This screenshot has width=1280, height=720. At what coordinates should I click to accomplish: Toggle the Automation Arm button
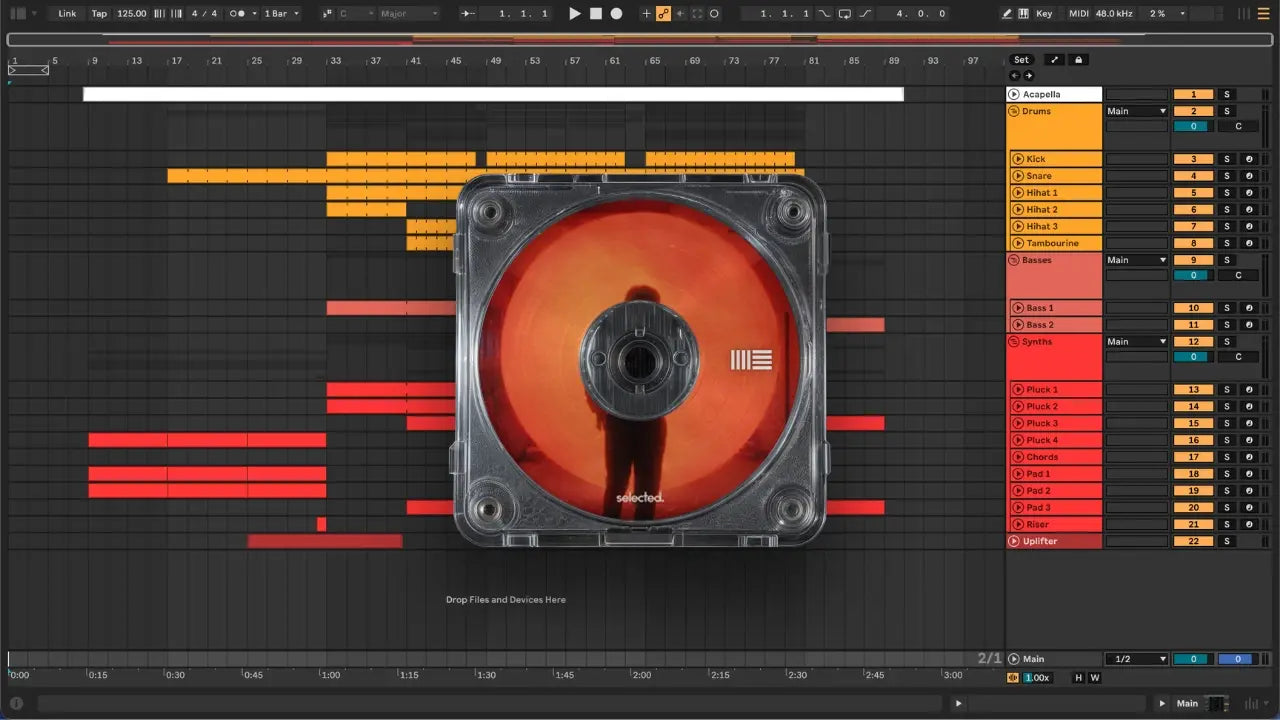click(663, 14)
